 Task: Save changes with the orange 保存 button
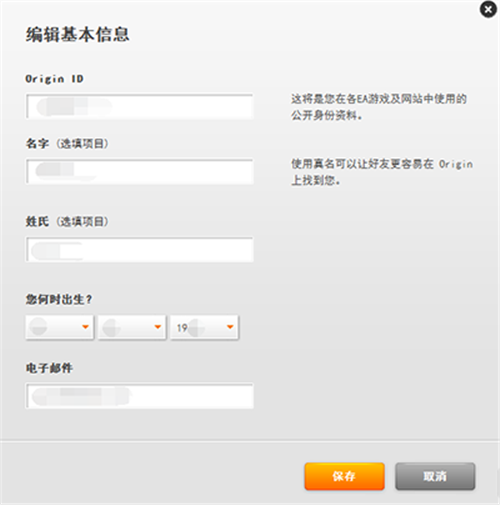(344, 476)
